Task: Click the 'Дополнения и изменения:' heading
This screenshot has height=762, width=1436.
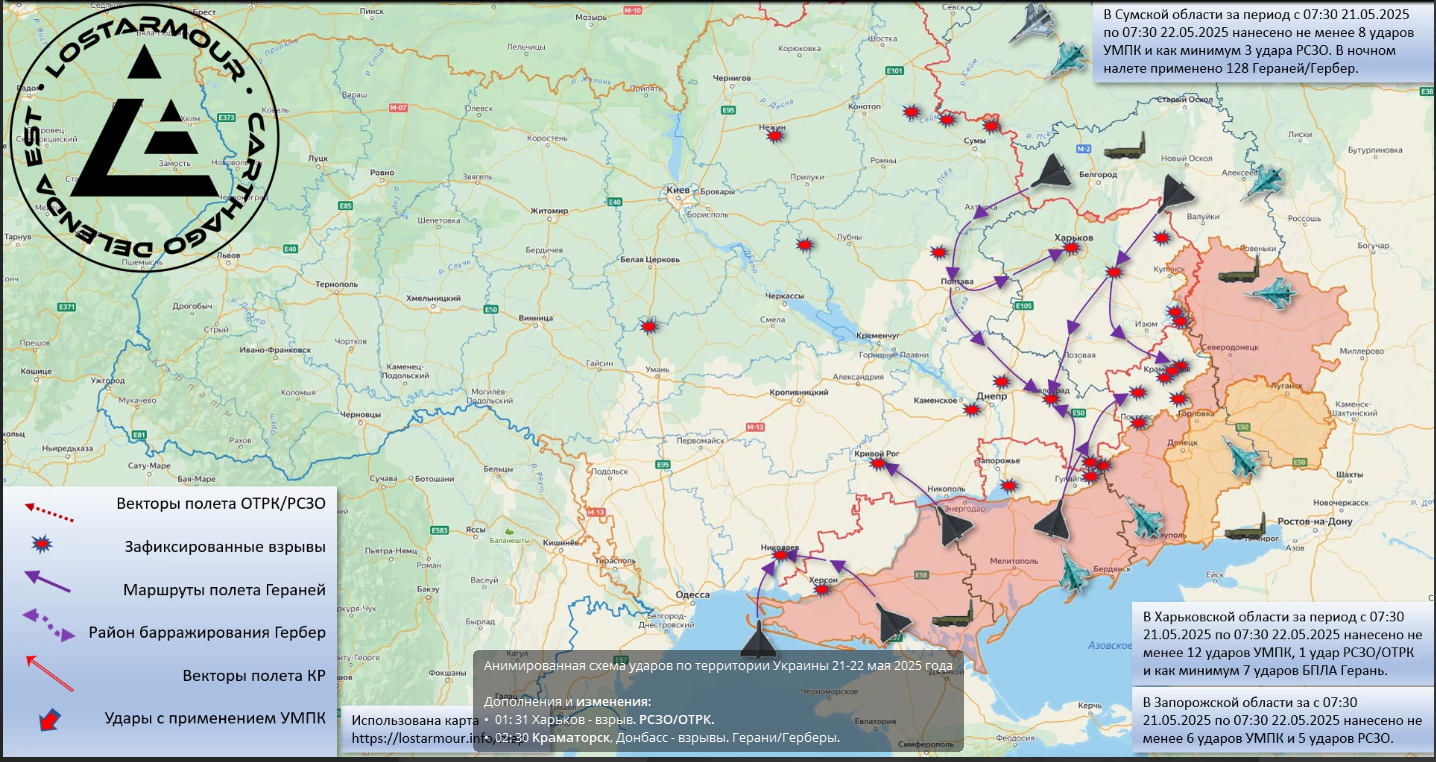Action: (x=567, y=701)
